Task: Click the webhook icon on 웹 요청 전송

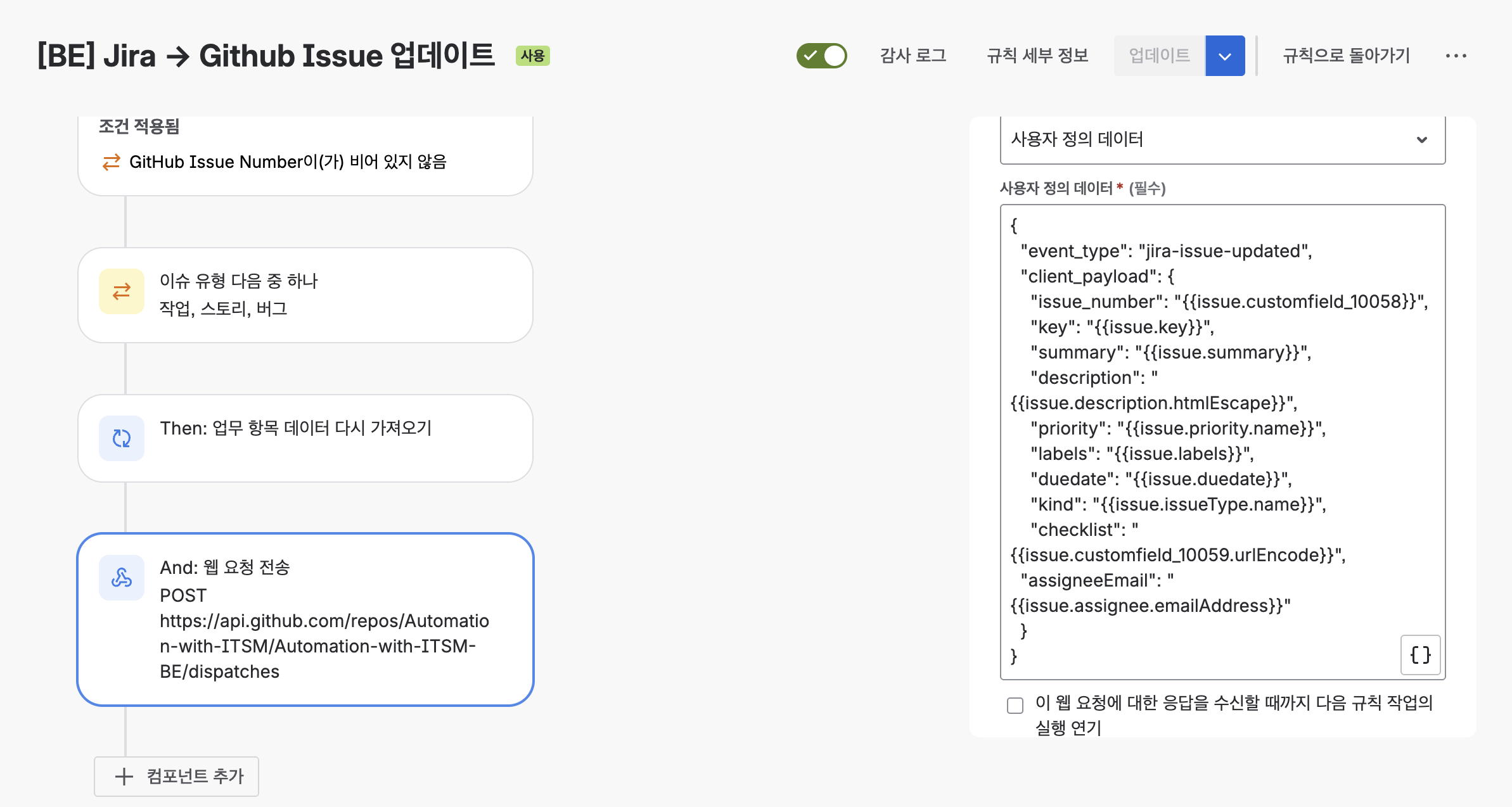Action: (x=121, y=578)
